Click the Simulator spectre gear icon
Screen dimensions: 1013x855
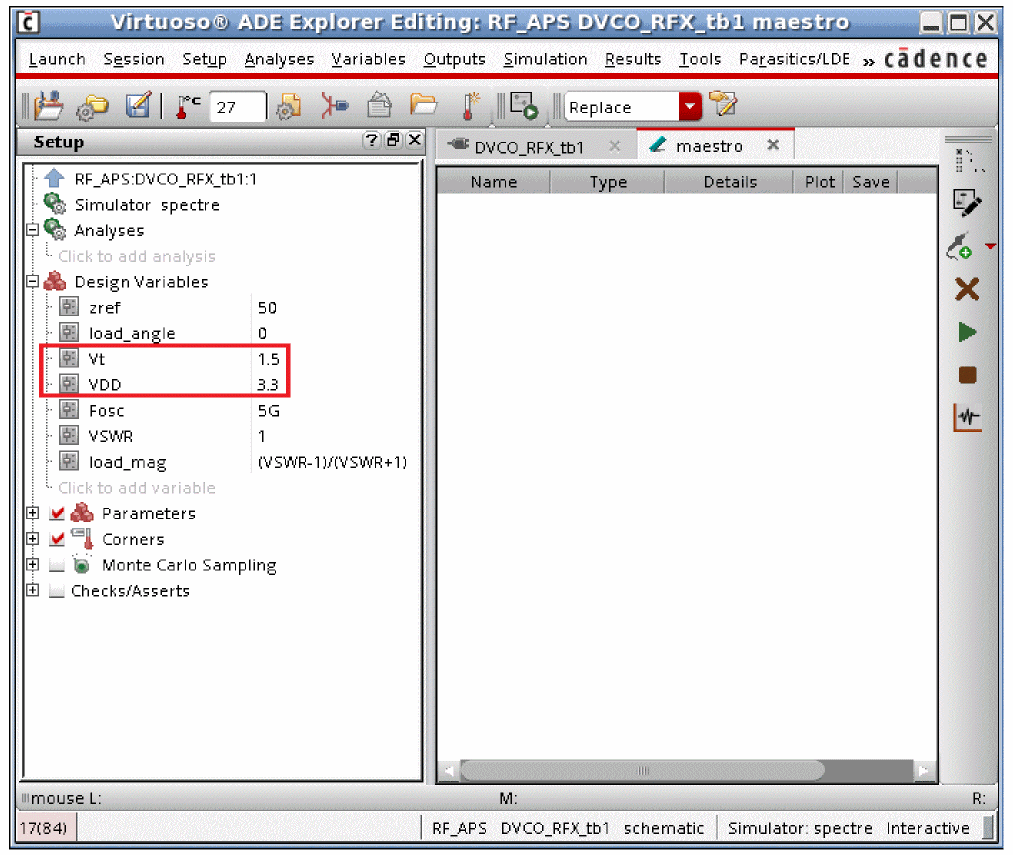(55, 204)
